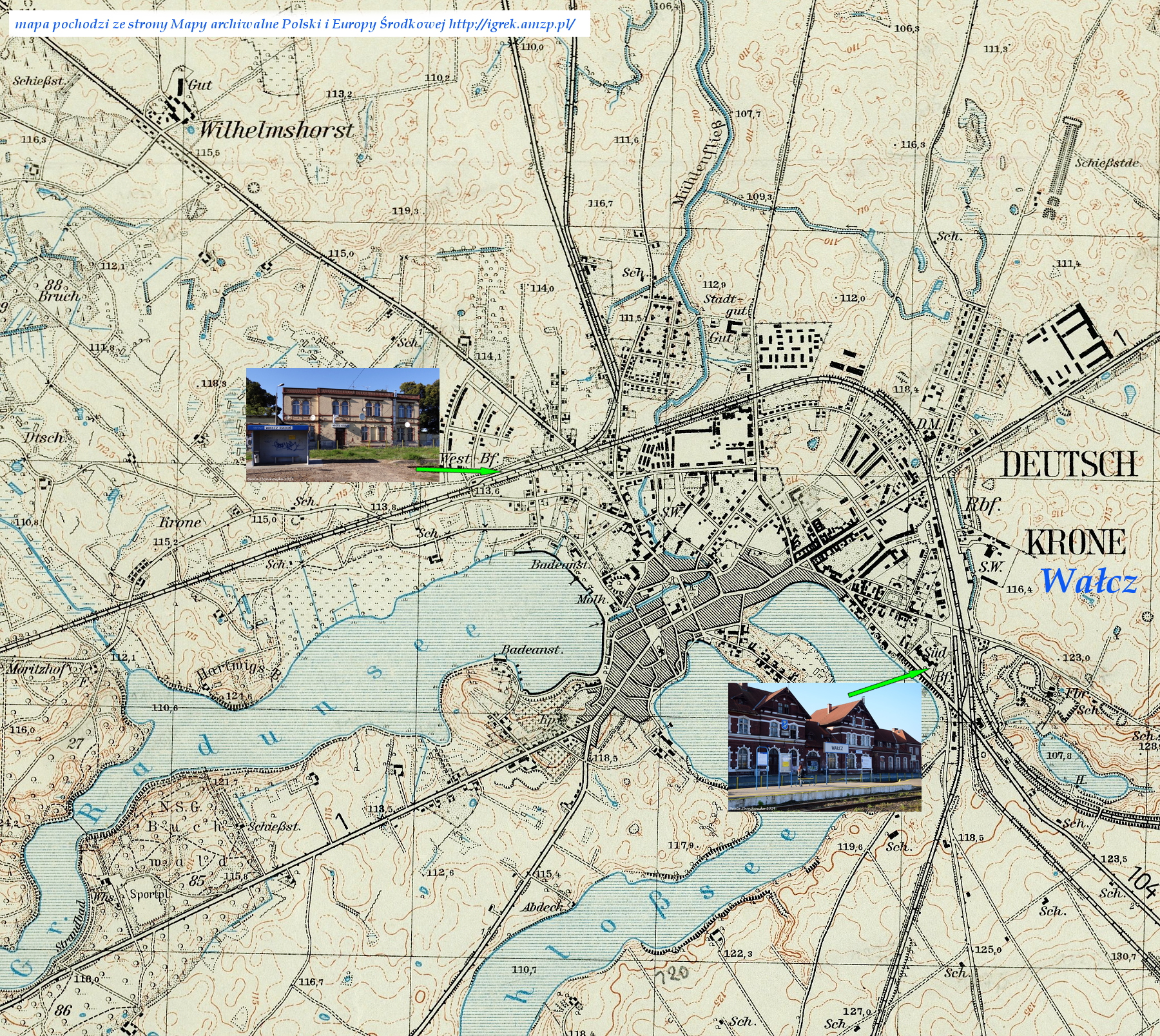The image size is (1160, 1036).
Task: Click elevation point '125,0'
Action: point(988,950)
